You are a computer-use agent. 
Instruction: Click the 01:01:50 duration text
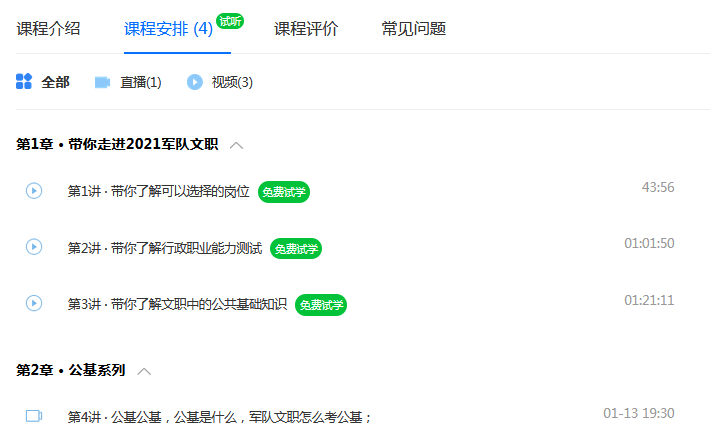coord(649,244)
